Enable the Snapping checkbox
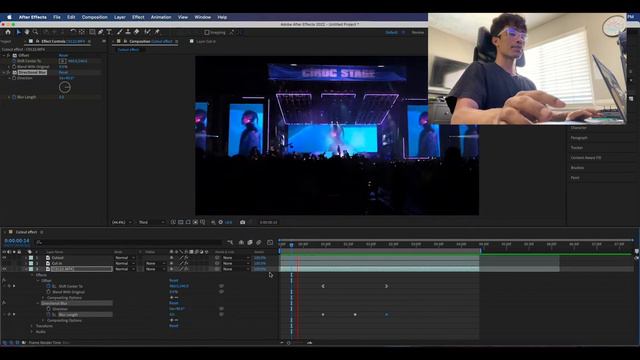The height and width of the screenshot is (360, 640). point(207,32)
